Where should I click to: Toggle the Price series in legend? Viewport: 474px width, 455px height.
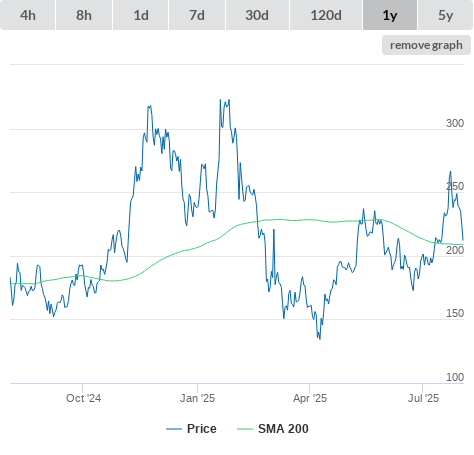(202, 429)
